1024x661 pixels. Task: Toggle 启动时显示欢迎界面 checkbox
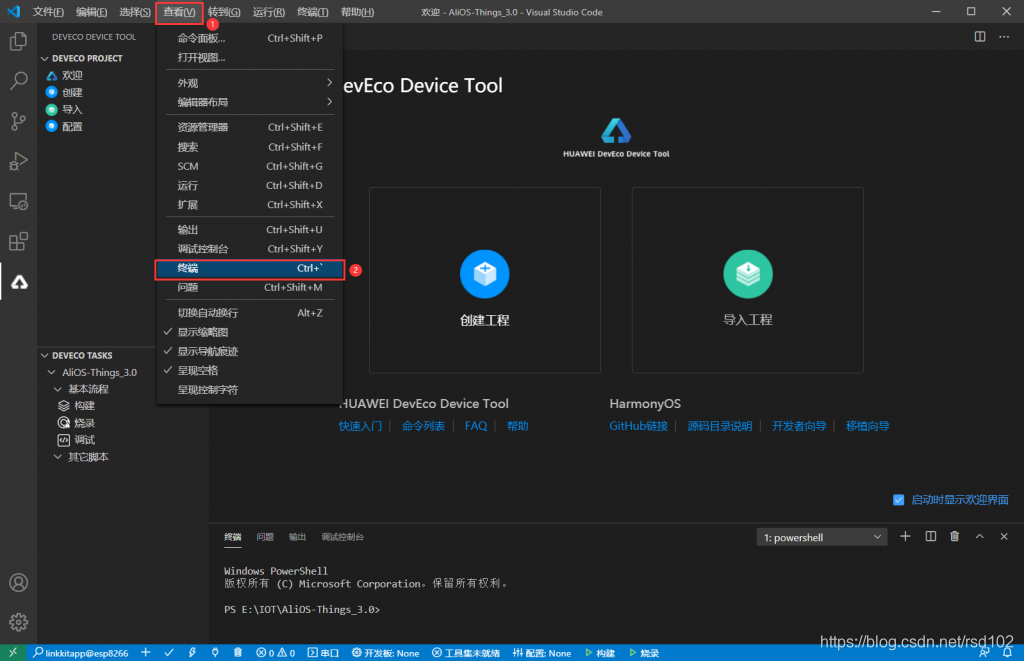coord(899,500)
